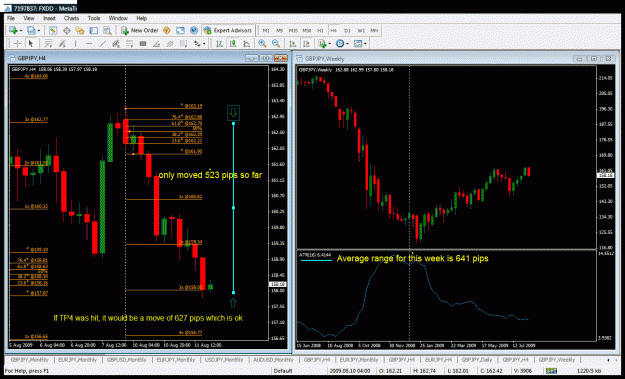Open the Charts menu
Image resolution: width=625 pixels, height=379 pixels.
coord(71,18)
